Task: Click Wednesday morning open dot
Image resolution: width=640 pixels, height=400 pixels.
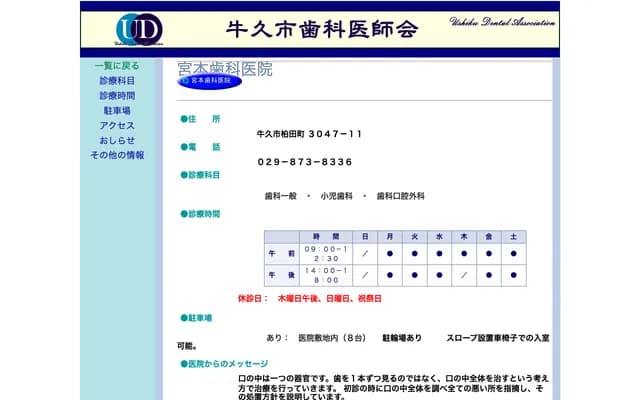Action: [439, 254]
